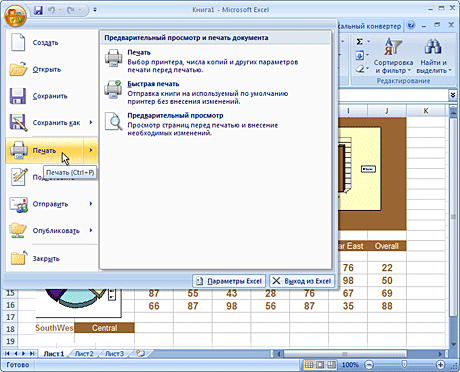
Task: Click the Excel help question mark icon
Action: point(411,25)
